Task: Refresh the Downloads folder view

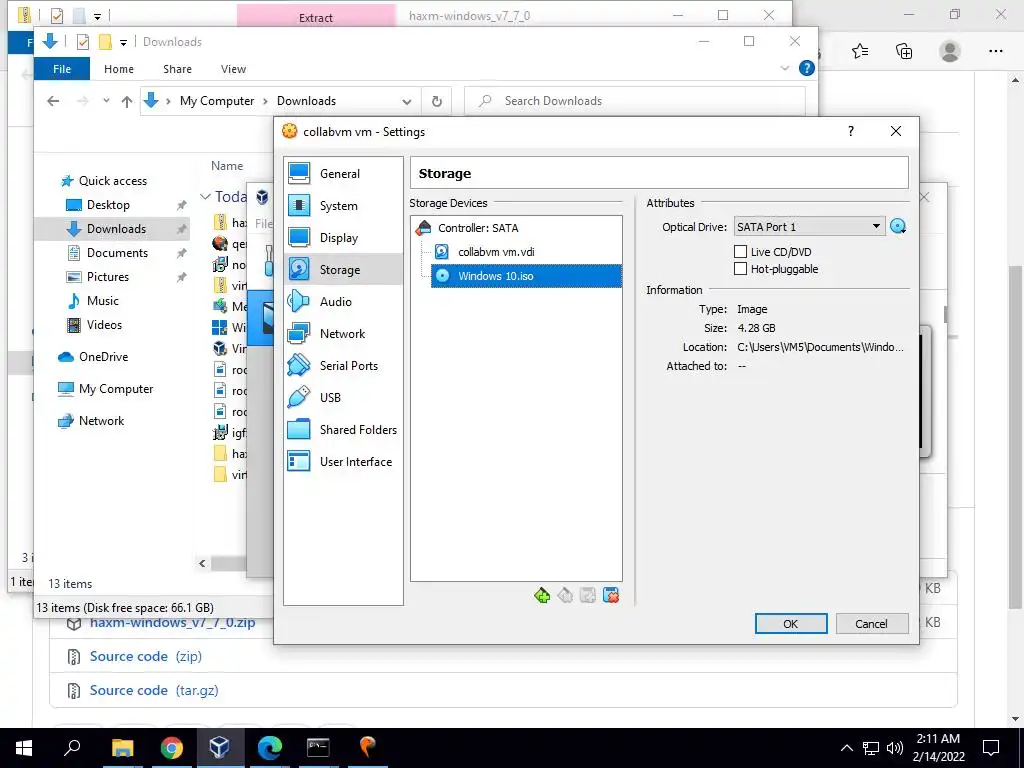Action: click(436, 101)
